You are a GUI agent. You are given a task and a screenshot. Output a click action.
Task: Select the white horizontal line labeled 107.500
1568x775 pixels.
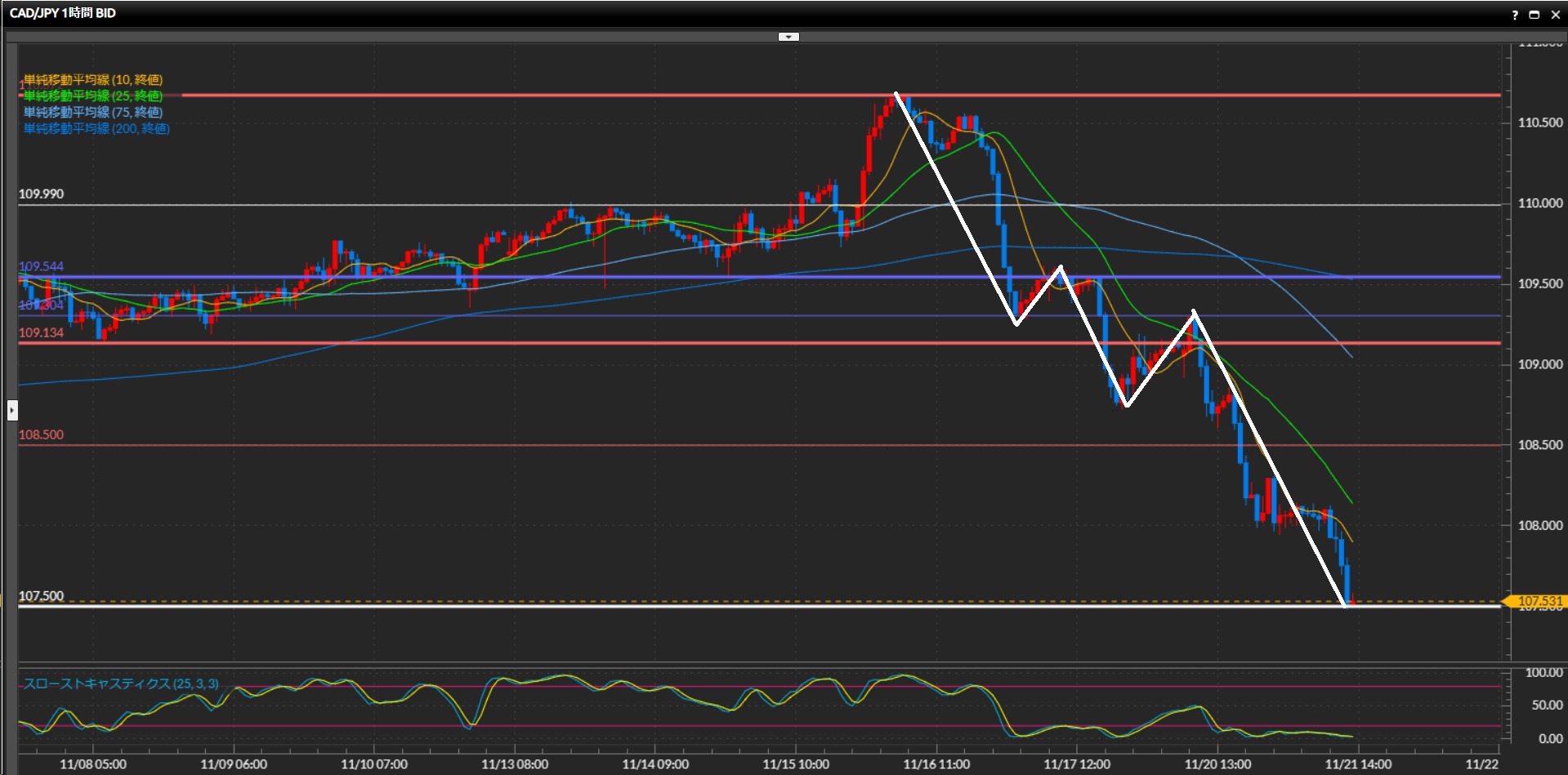point(490,606)
